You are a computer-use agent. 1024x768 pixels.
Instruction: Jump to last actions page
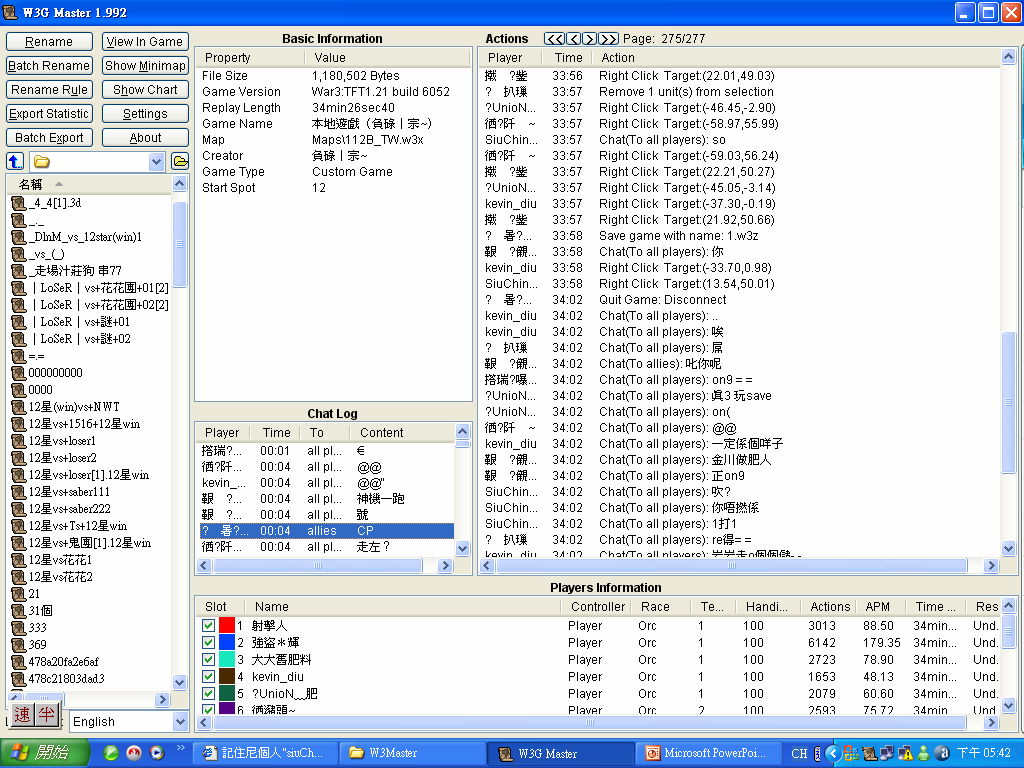point(608,39)
